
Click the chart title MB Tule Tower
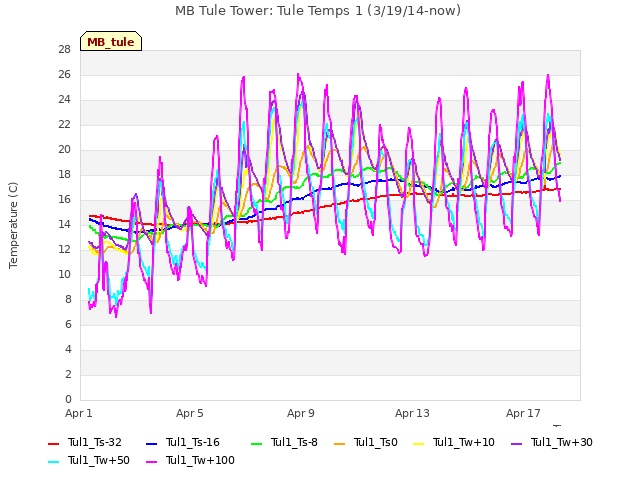point(318,11)
